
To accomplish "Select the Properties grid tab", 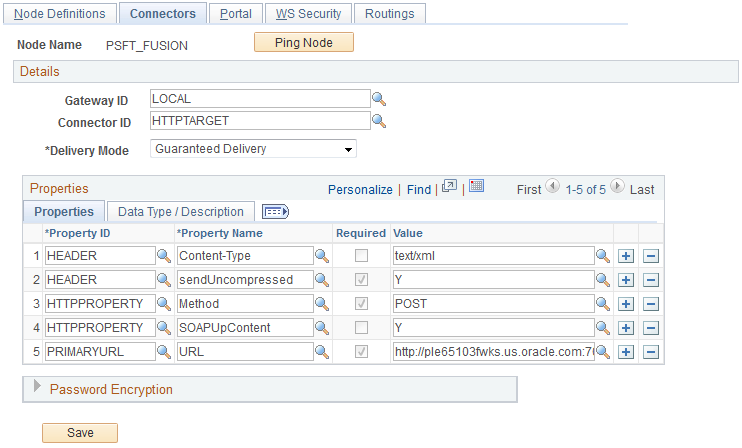I will pyautogui.click(x=64, y=211).
